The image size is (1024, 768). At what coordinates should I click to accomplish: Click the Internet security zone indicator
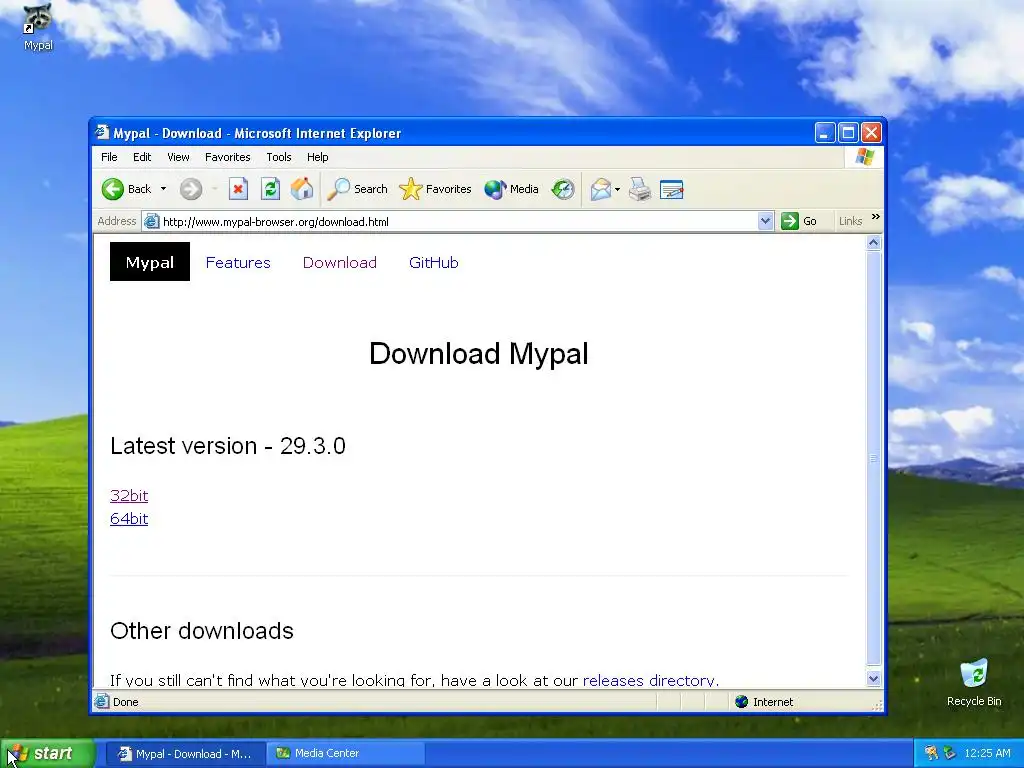tap(764, 702)
